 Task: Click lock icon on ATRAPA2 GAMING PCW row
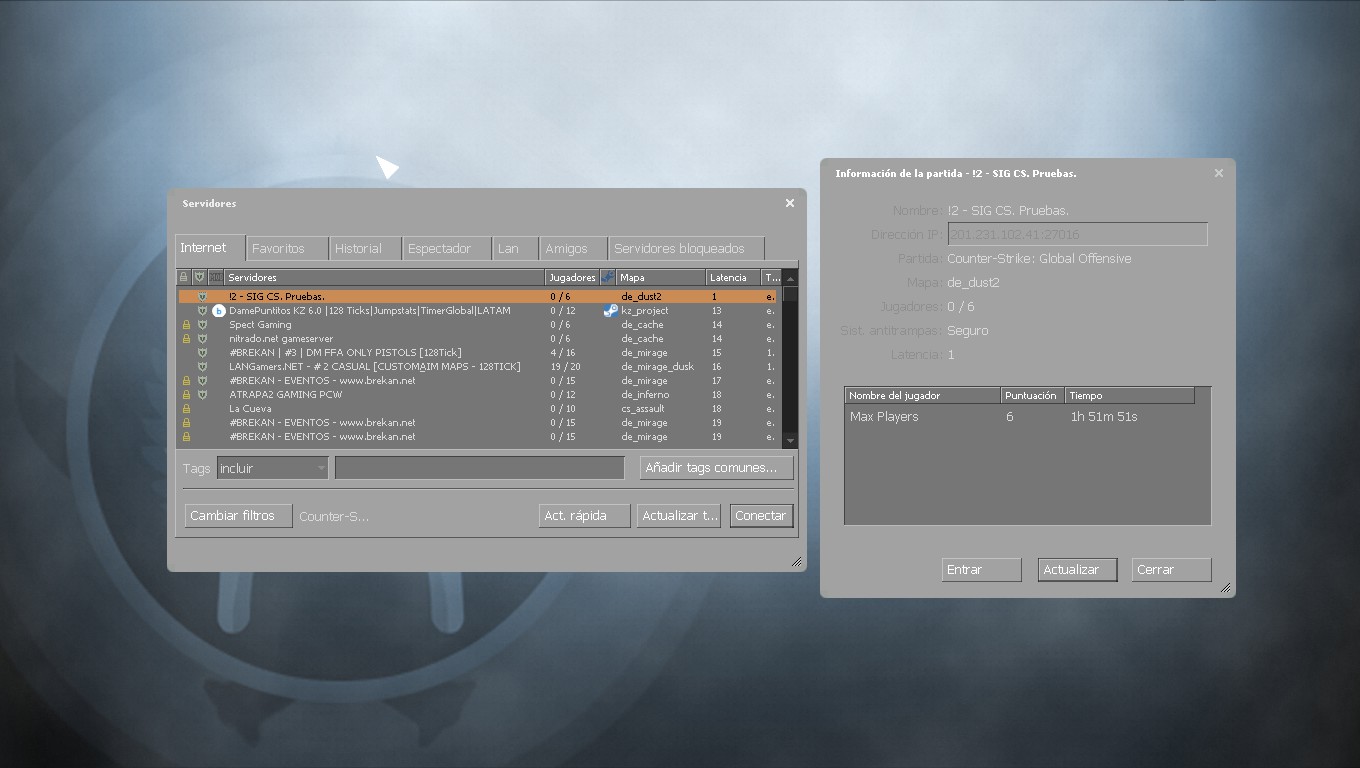point(186,395)
